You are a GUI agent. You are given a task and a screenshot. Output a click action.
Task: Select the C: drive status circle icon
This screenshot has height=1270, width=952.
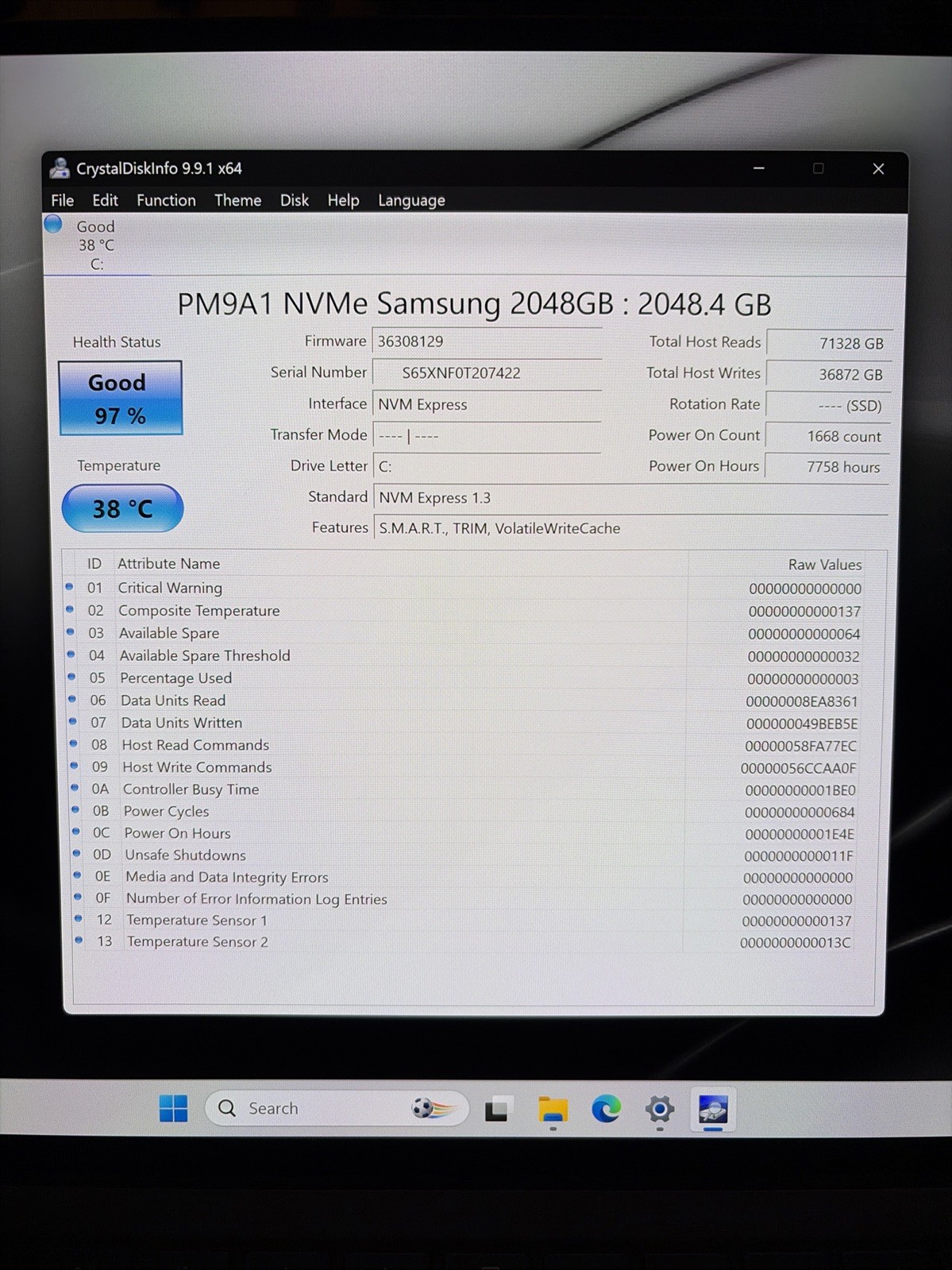pyautogui.click(x=53, y=224)
